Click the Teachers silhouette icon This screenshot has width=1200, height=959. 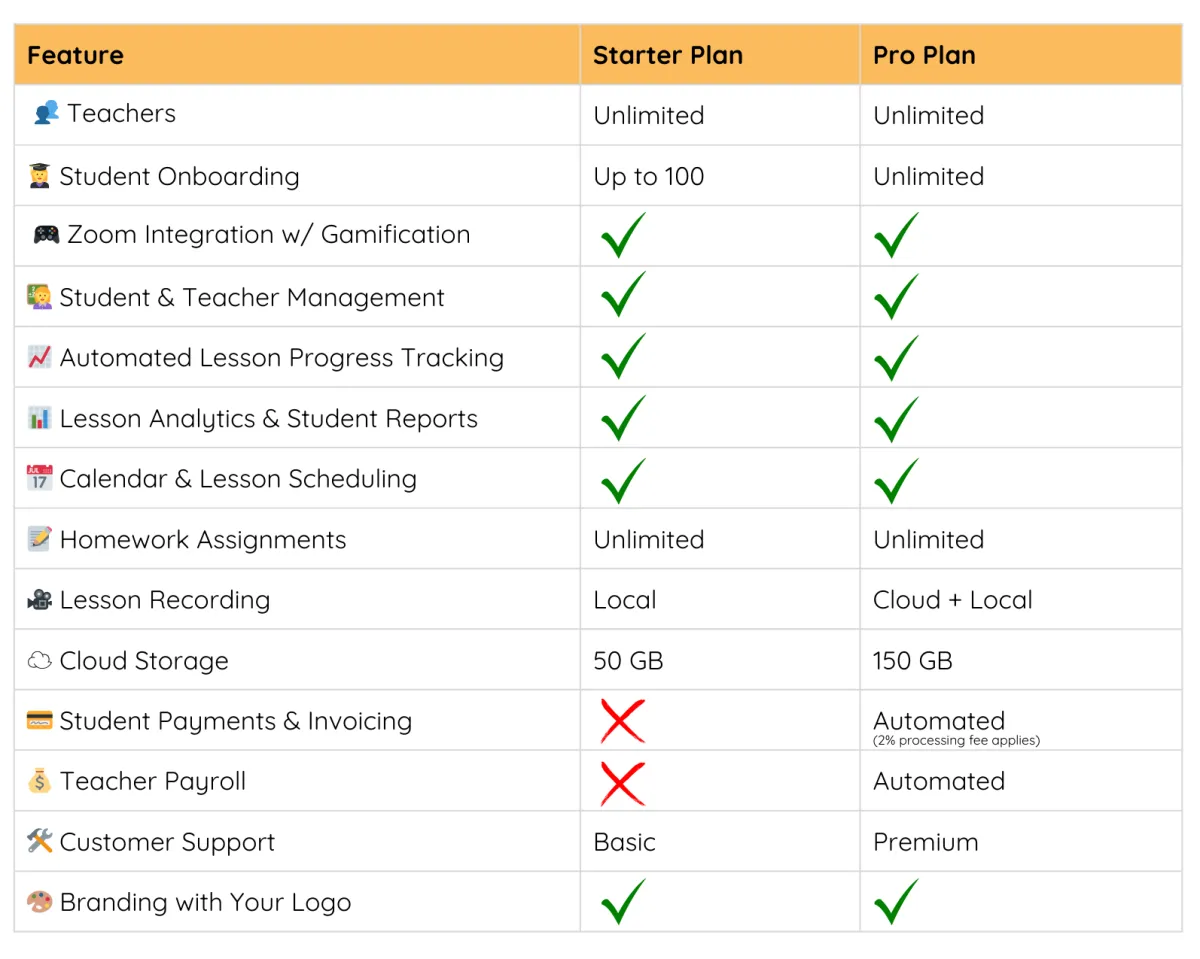(46, 113)
